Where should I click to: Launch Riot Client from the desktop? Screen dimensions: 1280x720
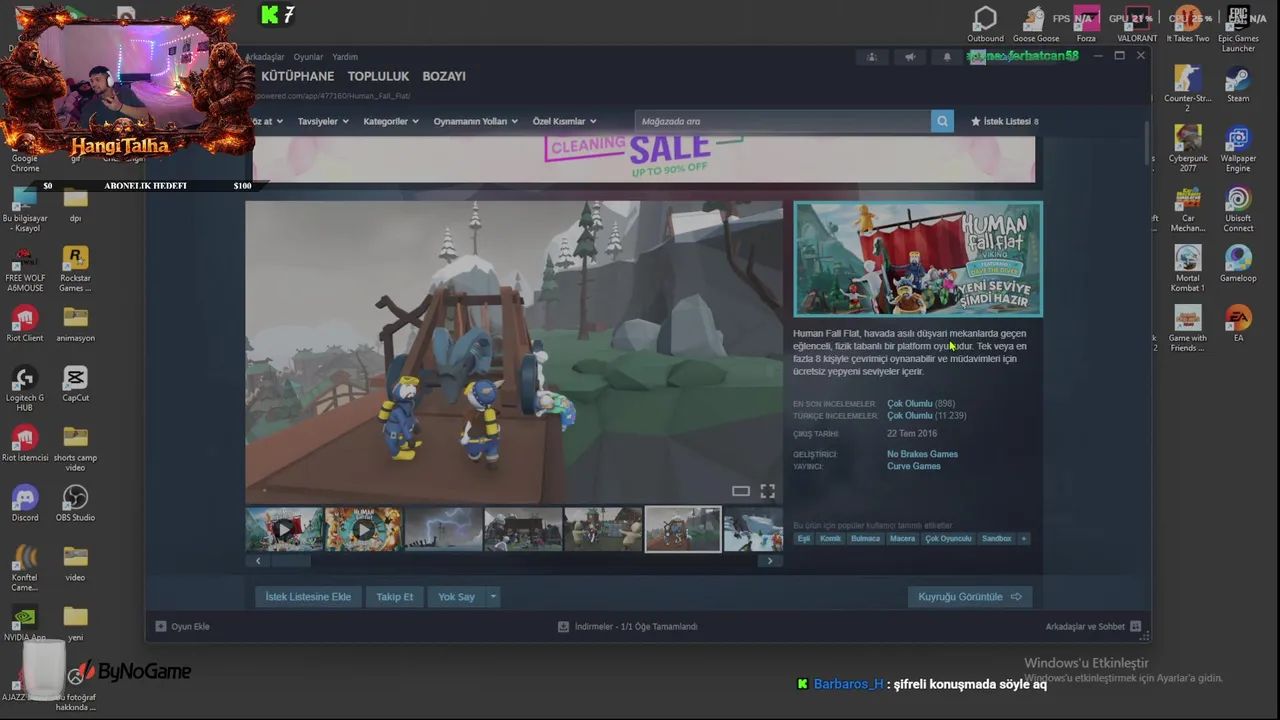pyautogui.click(x=25, y=323)
